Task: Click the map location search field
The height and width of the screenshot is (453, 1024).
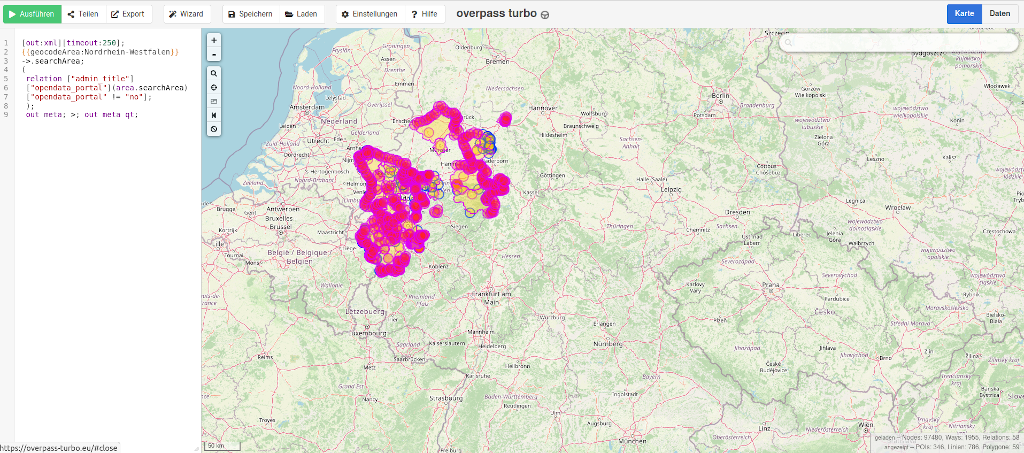Action: (x=900, y=44)
